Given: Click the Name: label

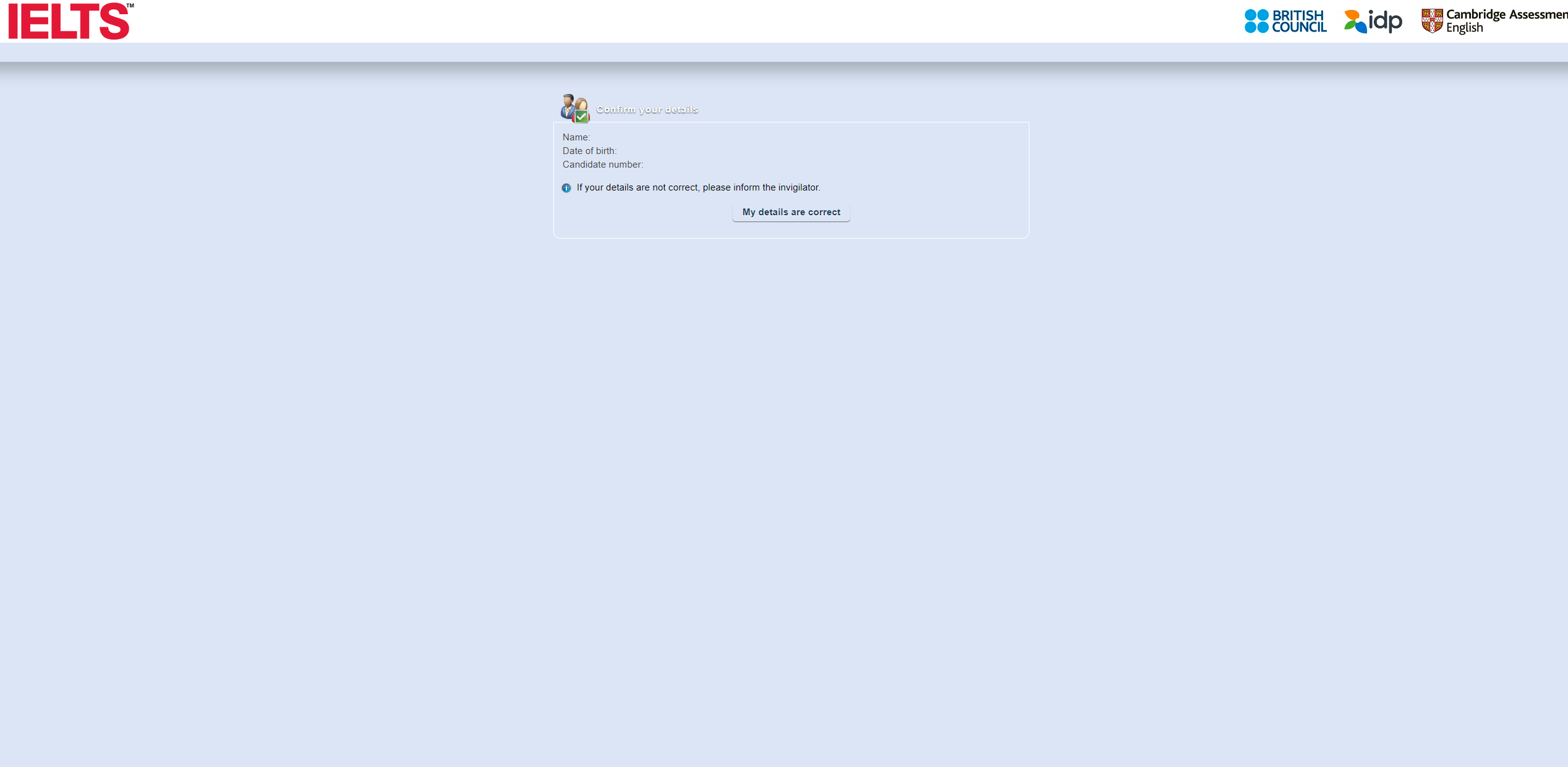Looking at the screenshot, I should (576, 137).
